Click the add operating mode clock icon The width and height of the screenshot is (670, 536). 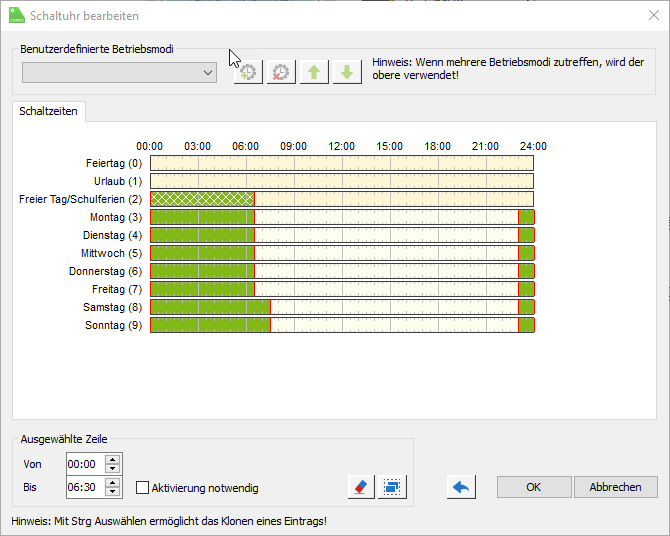[x=248, y=72]
